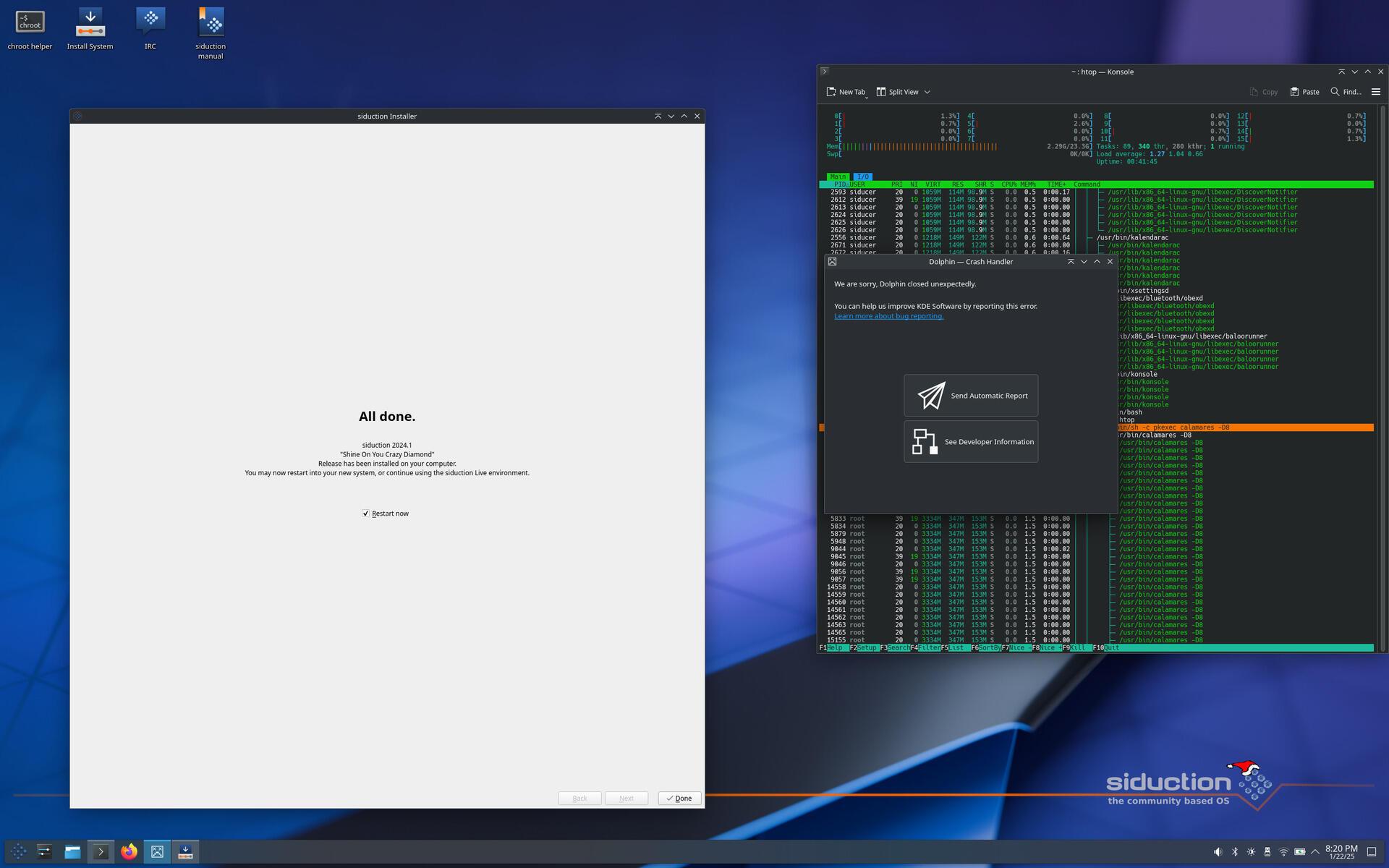
Task: Open the Bluetooth tray icon
Action: click(1235, 852)
